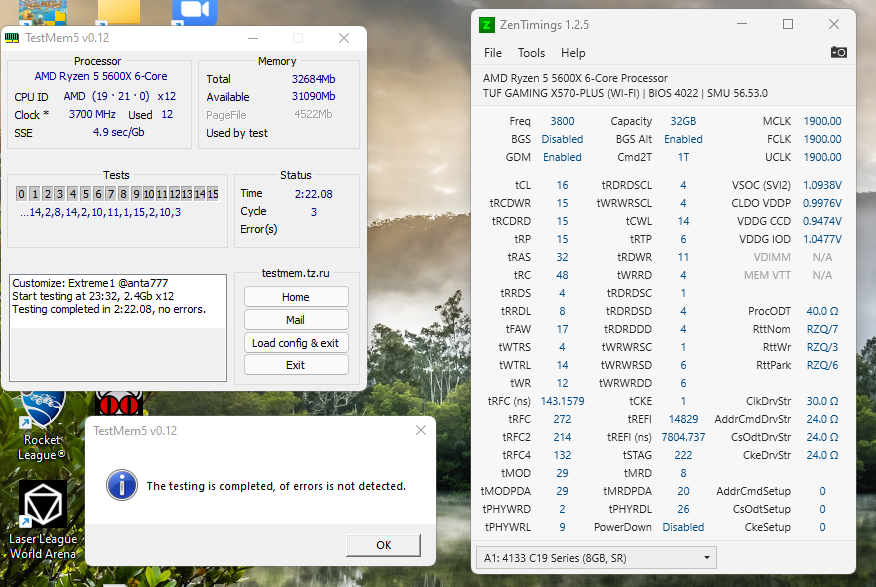Image resolution: width=876 pixels, height=587 pixels.
Task: Click test box number 0 in Tests
Action: 21,194
